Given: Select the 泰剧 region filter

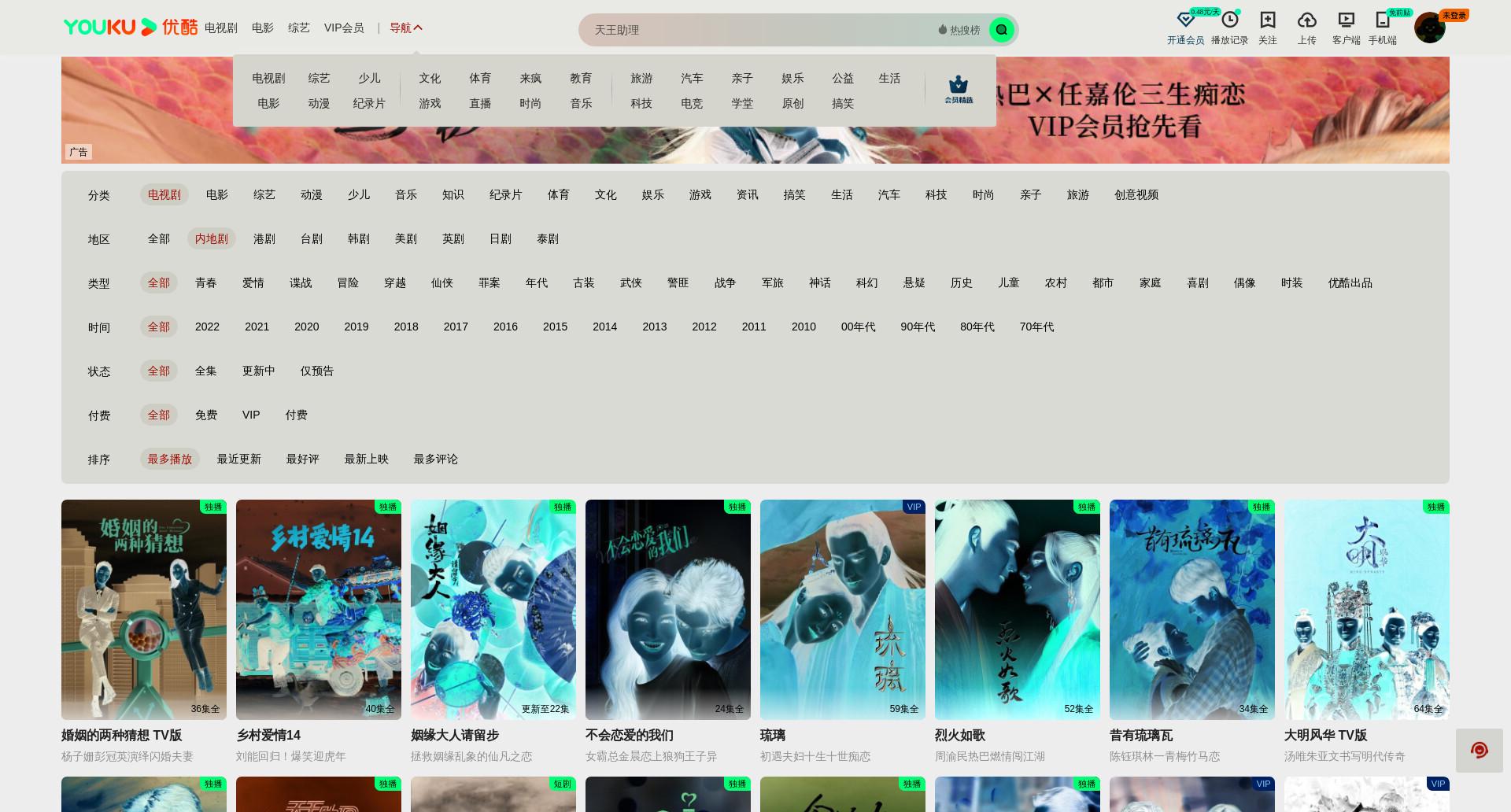Looking at the screenshot, I should click(x=548, y=238).
